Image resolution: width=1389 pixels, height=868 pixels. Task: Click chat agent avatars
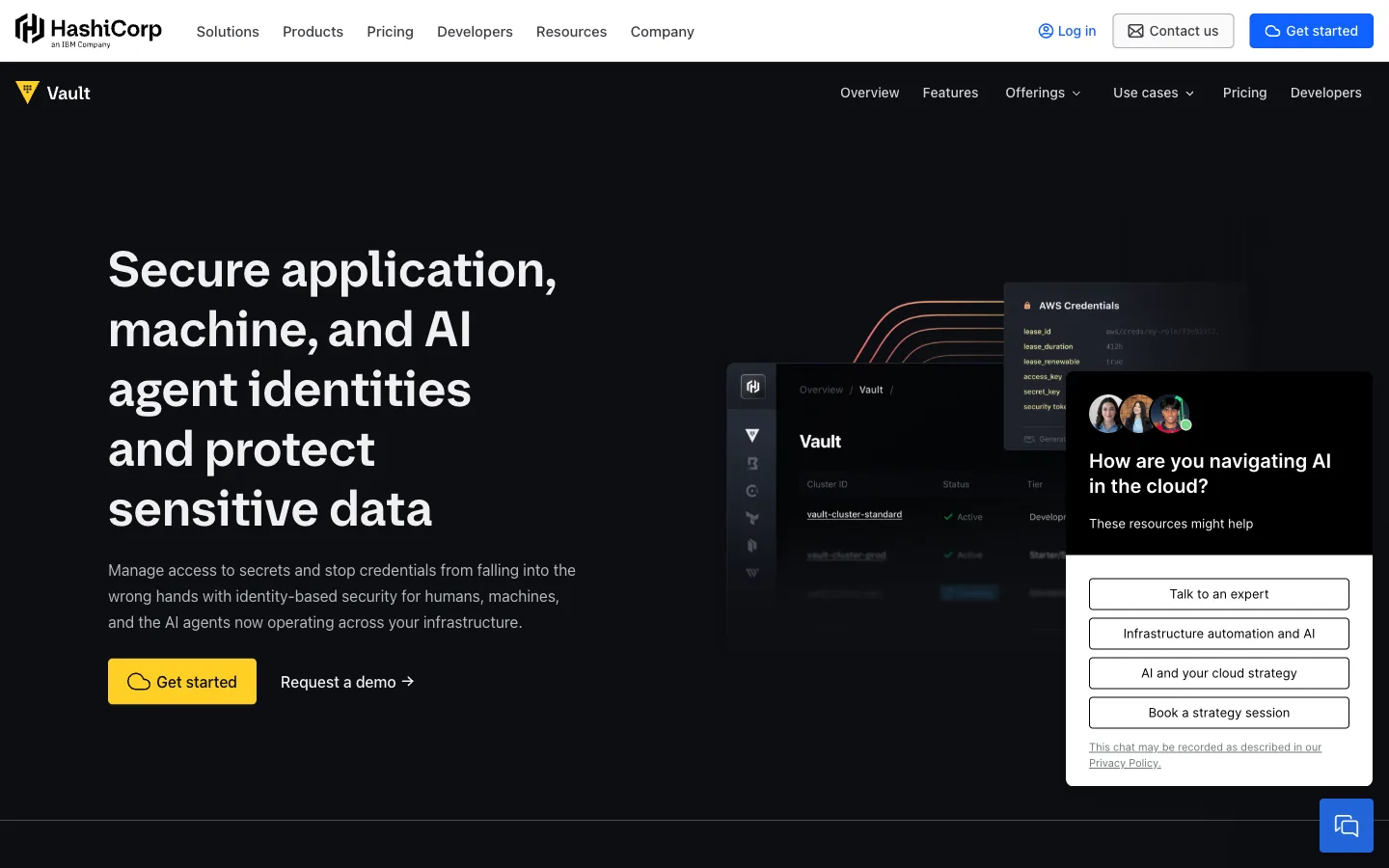[1140, 414]
